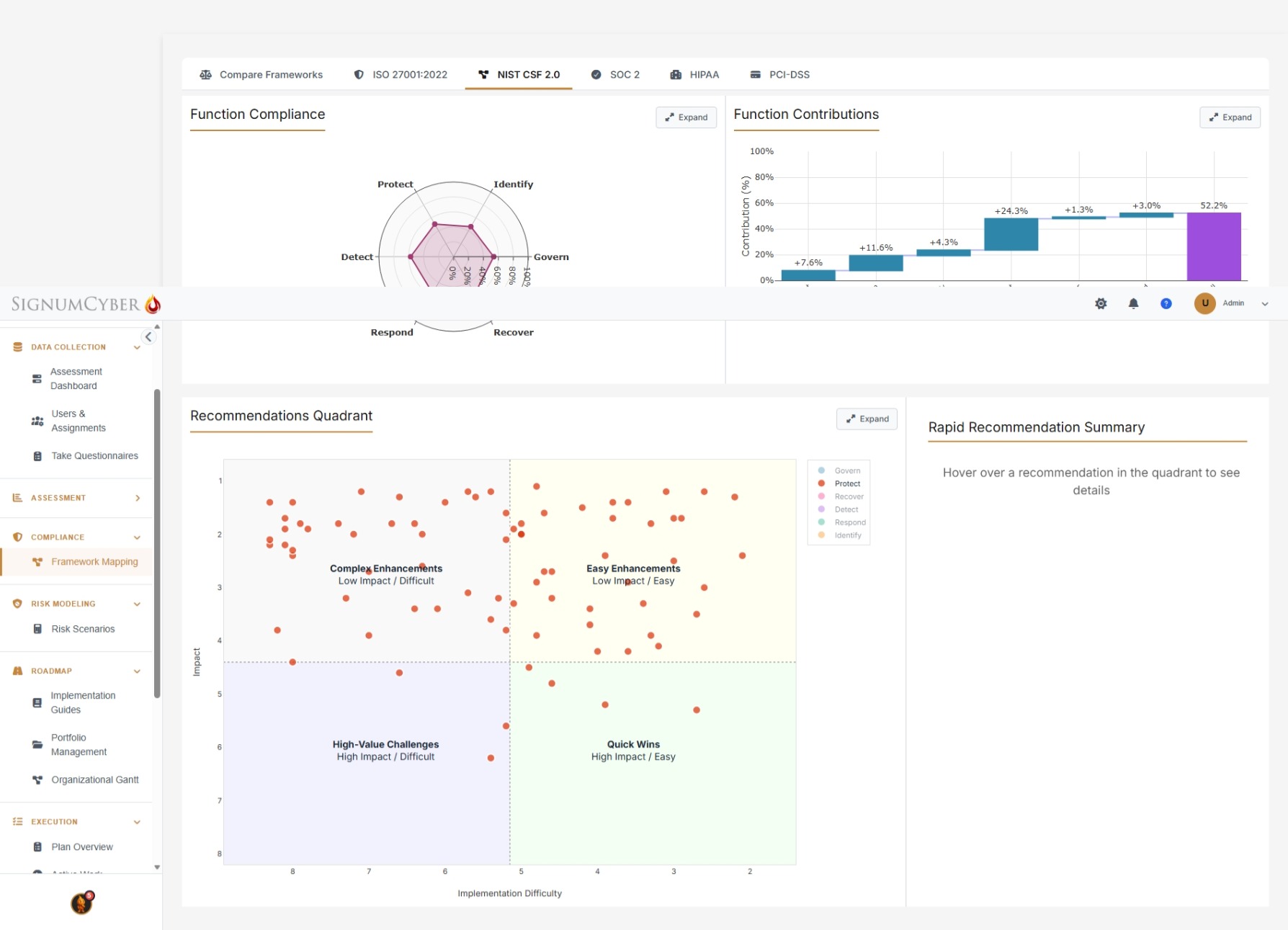Open the blue help question icon

click(x=1166, y=304)
